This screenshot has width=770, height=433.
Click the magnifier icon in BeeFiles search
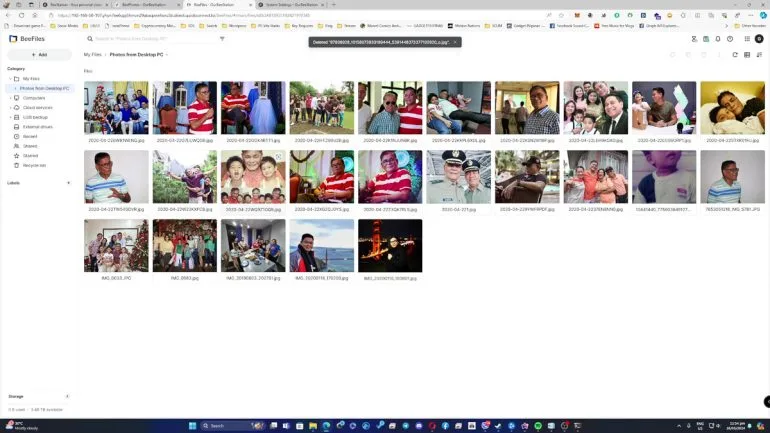[x=90, y=39]
